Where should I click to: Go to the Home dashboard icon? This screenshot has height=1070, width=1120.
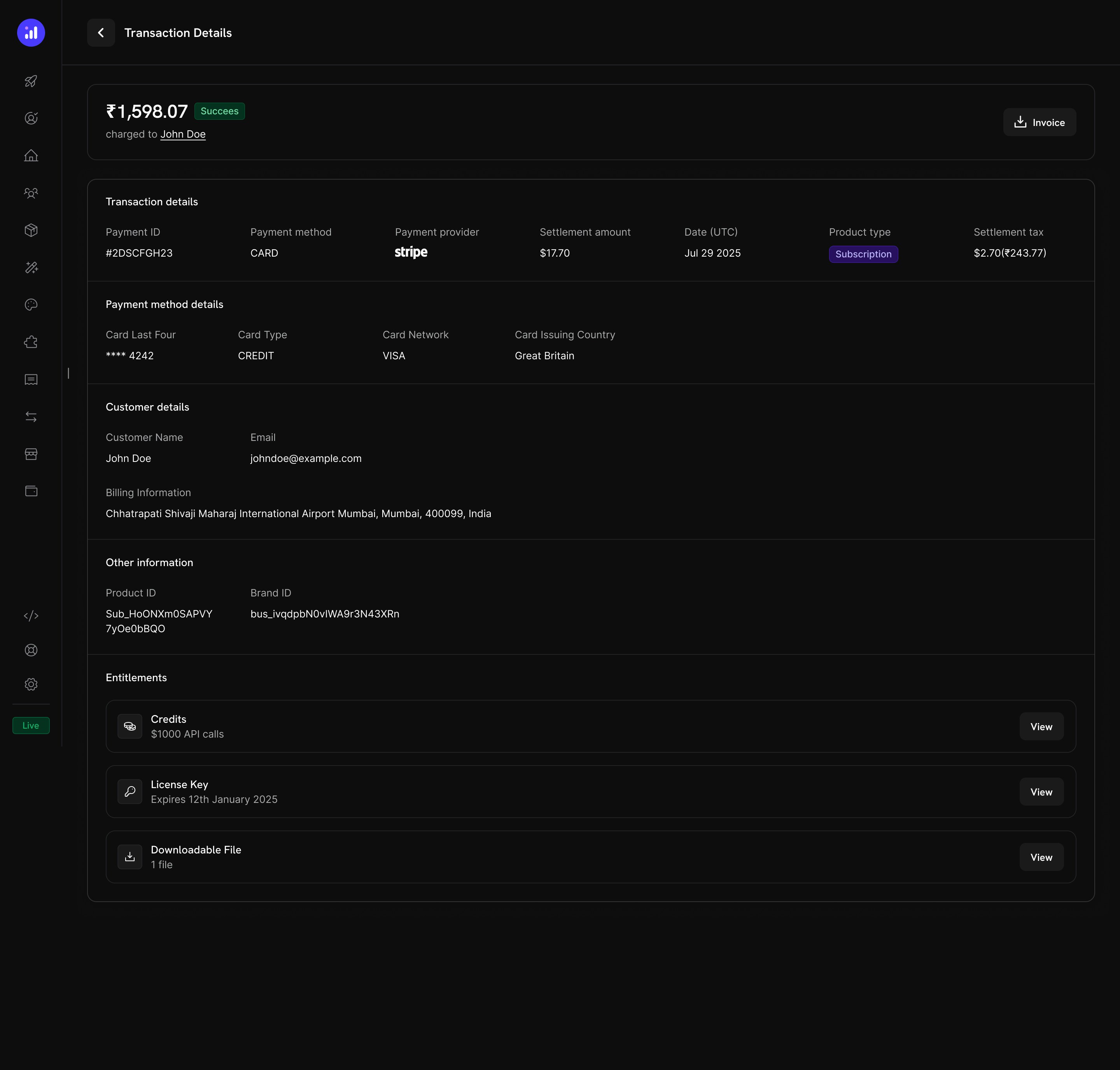(x=31, y=155)
